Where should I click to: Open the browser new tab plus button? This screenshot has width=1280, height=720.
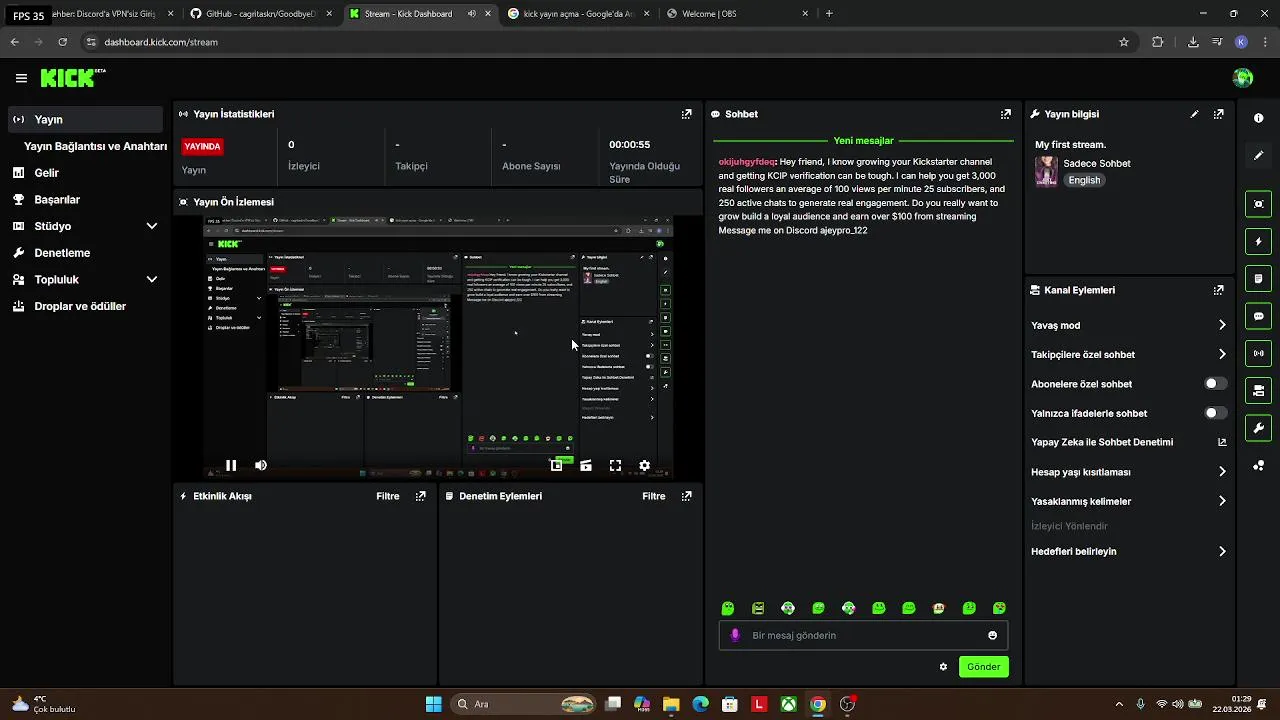coord(829,14)
